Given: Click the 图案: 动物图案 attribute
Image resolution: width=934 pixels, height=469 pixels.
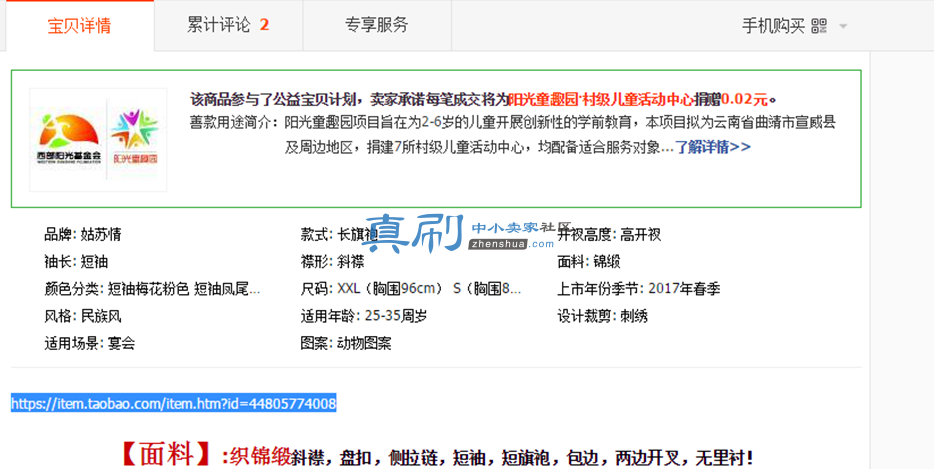Looking at the screenshot, I should click(x=346, y=343).
